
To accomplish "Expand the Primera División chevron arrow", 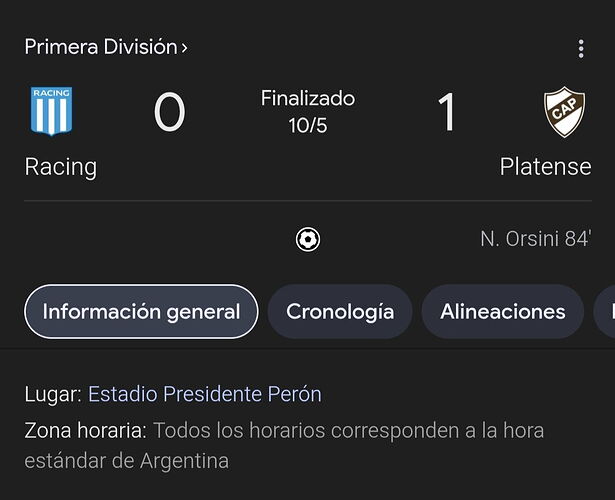I will click(x=184, y=48).
